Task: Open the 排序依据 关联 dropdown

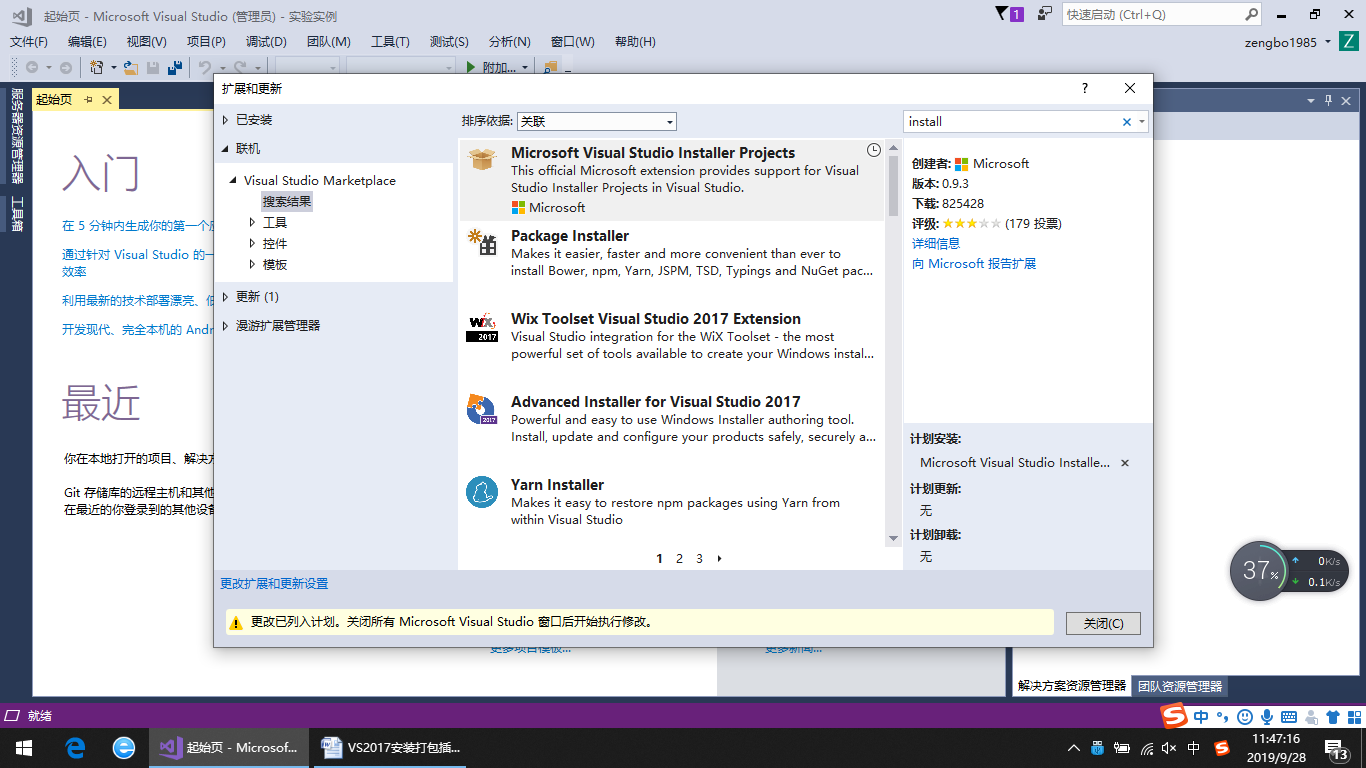Action: (x=597, y=122)
